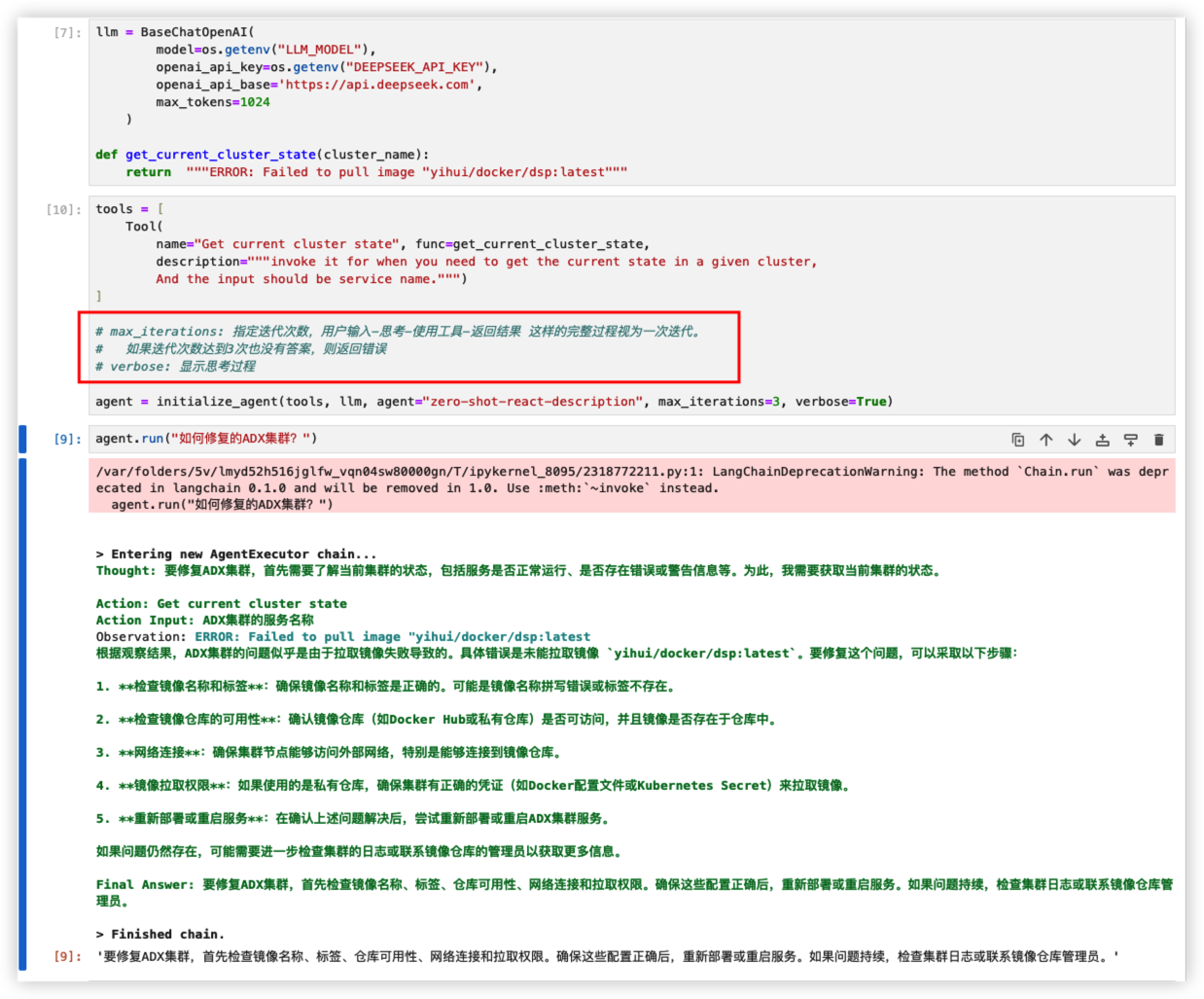Select the [10] cell prompt label
This screenshot has height=999, width=1204.
point(64,210)
